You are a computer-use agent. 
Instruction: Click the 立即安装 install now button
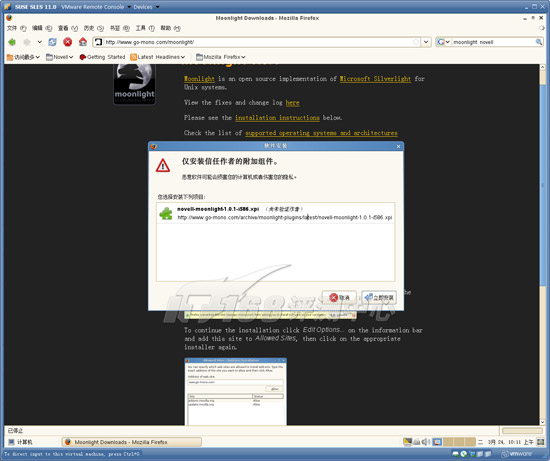coord(379,298)
